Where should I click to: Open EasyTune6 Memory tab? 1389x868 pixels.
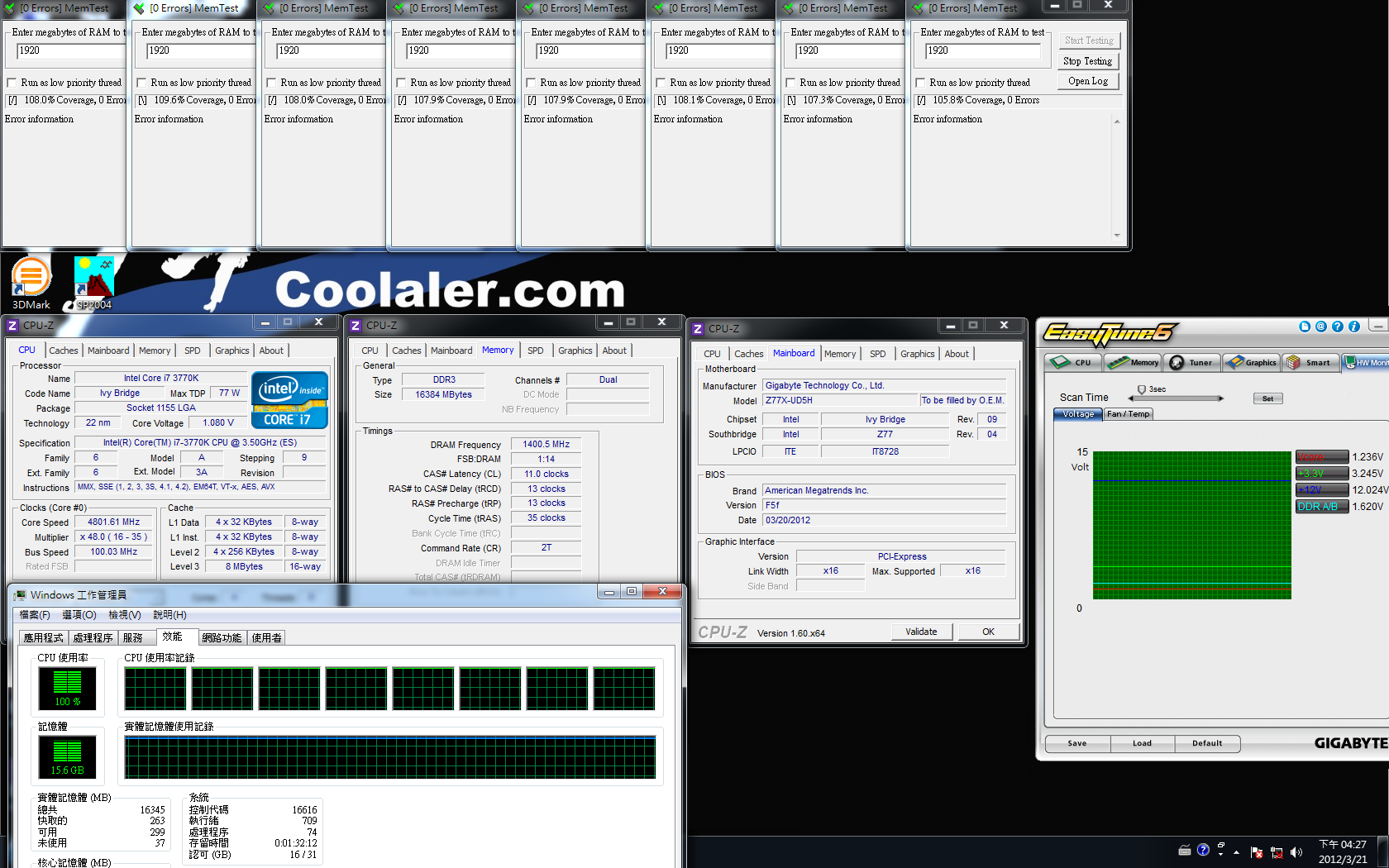[x=1134, y=362]
